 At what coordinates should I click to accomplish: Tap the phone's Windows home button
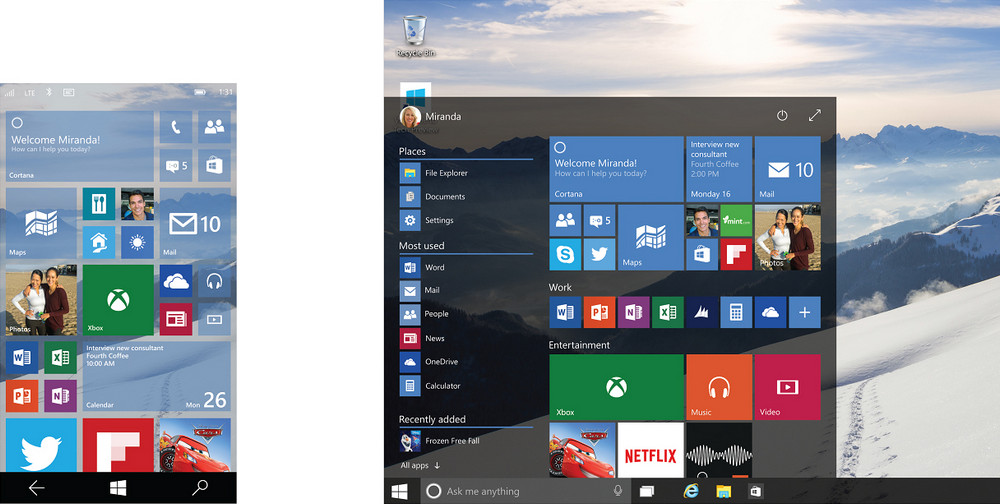pos(118,488)
